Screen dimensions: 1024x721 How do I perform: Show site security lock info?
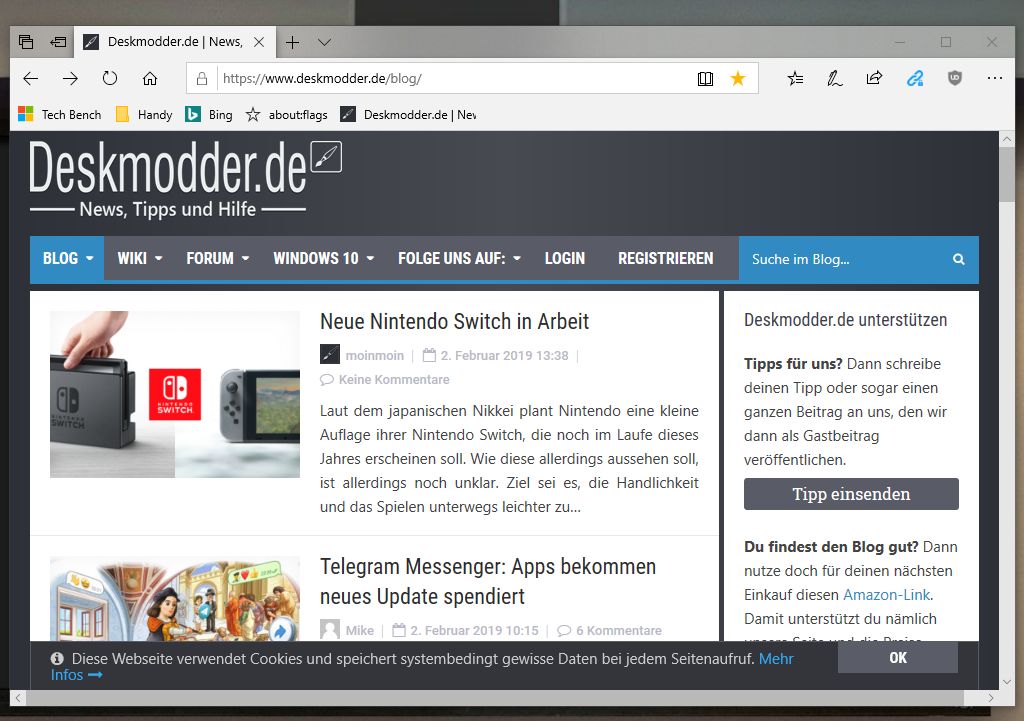click(x=202, y=78)
